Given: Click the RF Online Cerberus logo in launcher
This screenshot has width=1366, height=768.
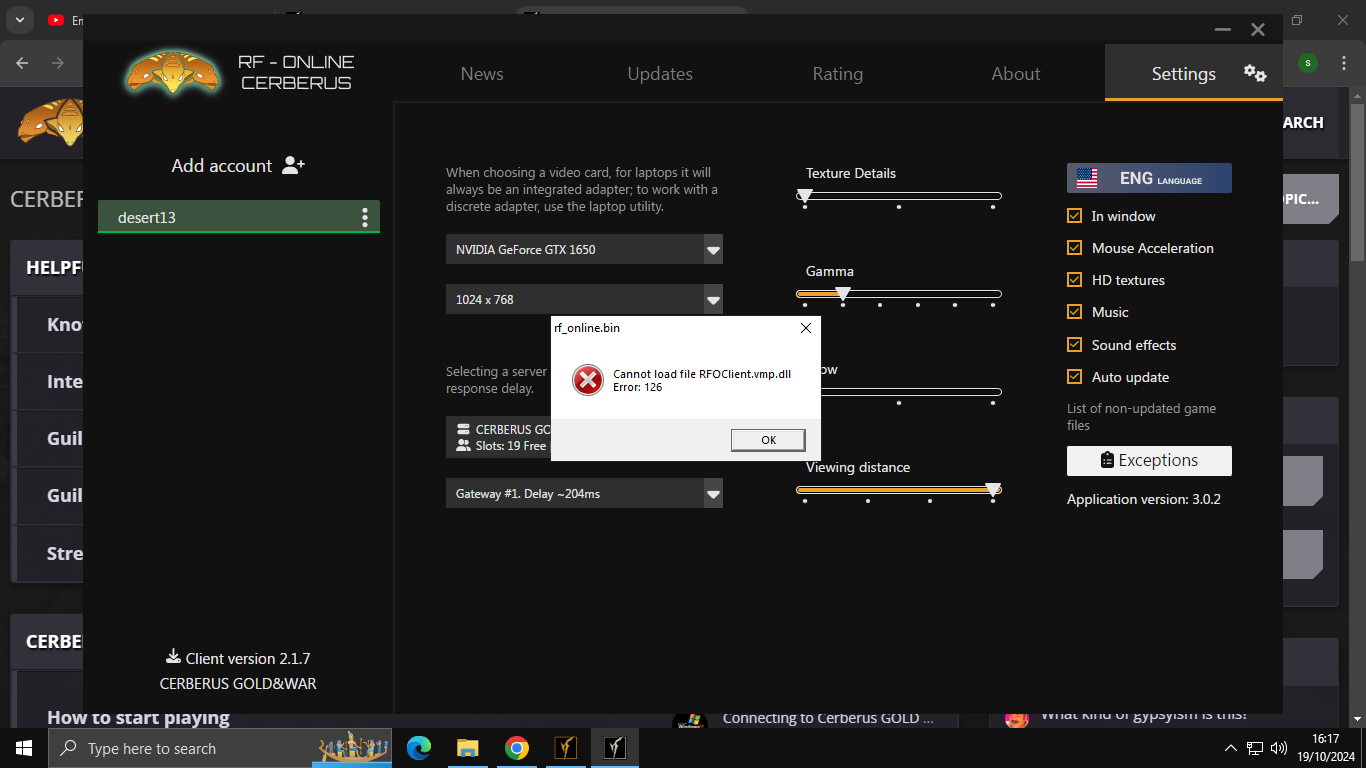Looking at the screenshot, I should (173, 71).
